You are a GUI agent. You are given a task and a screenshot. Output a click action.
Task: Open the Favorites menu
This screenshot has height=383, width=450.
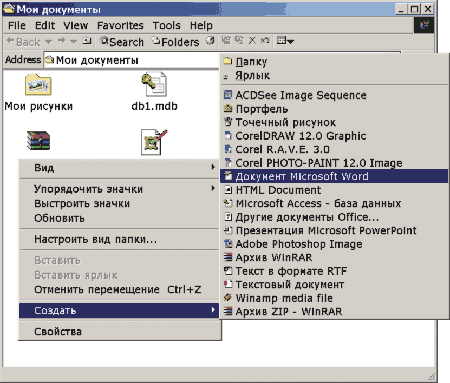pyautogui.click(x=120, y=25)
